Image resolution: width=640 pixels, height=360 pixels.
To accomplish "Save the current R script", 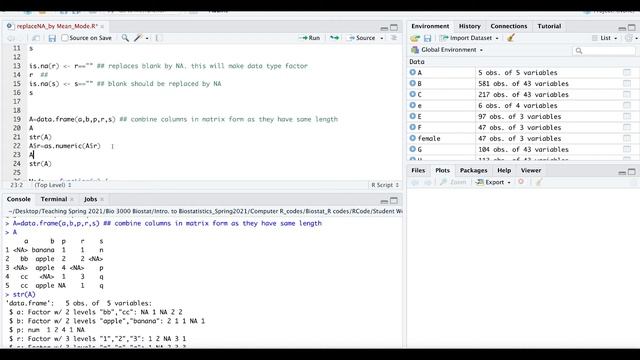I will pos(52,38).
